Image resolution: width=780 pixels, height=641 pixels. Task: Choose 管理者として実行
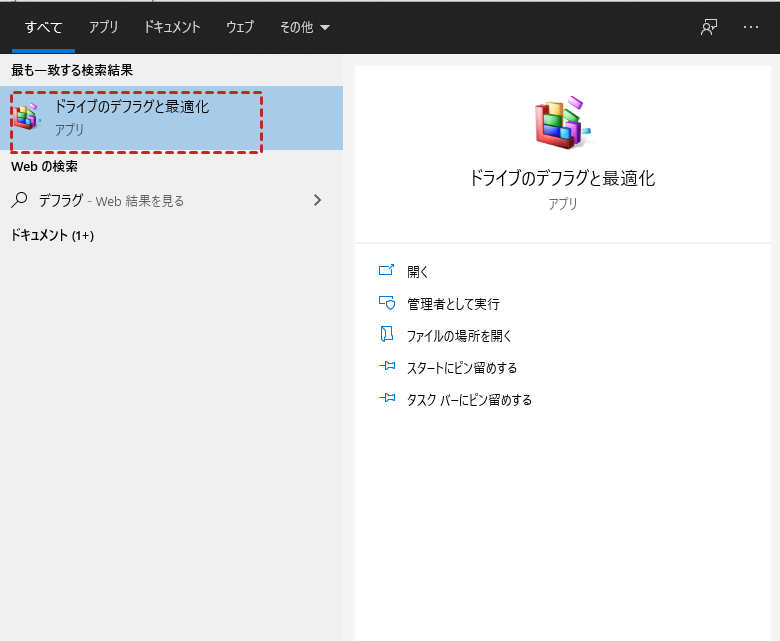453,304
